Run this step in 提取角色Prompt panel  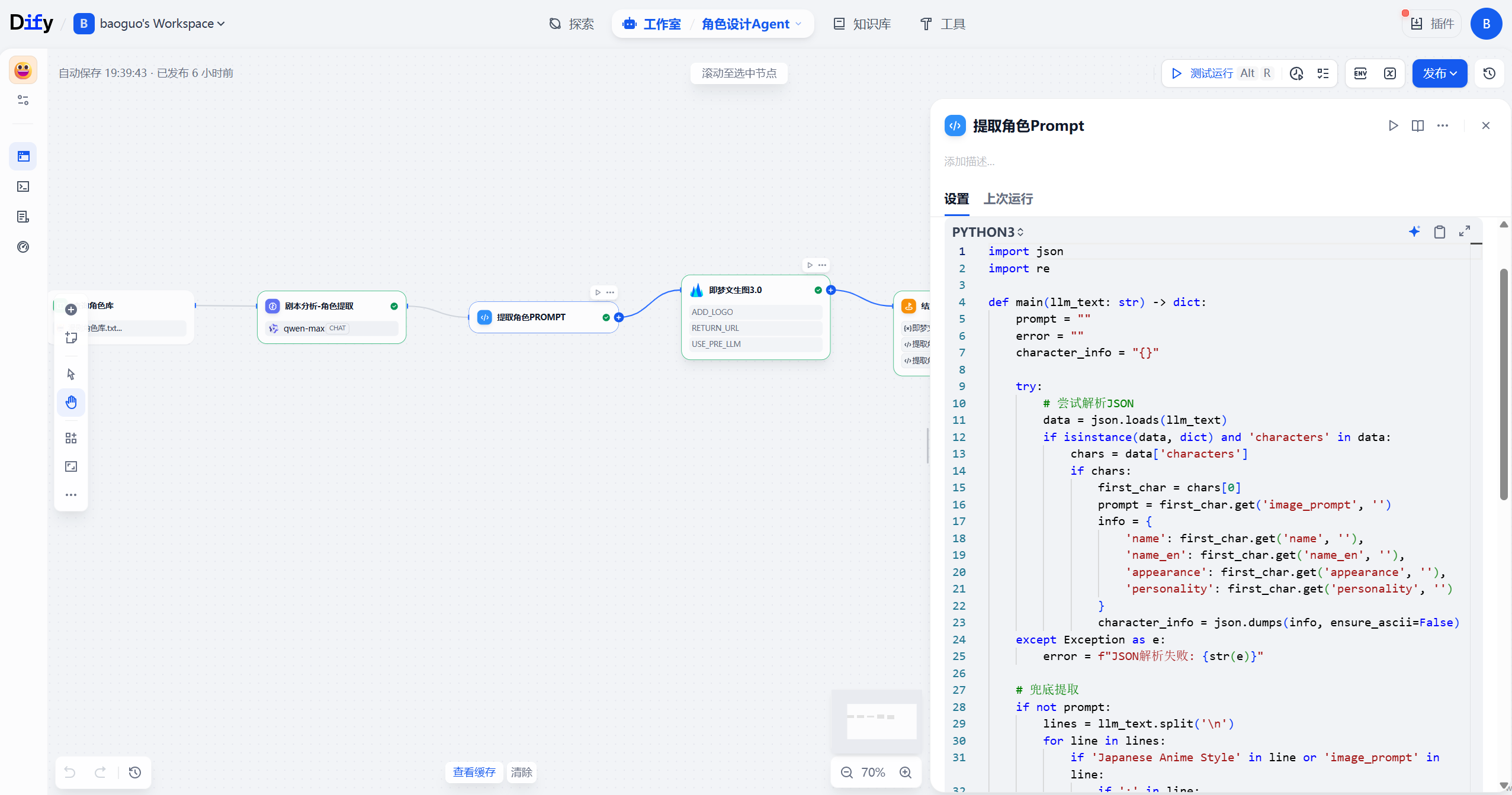point(1393,125)
